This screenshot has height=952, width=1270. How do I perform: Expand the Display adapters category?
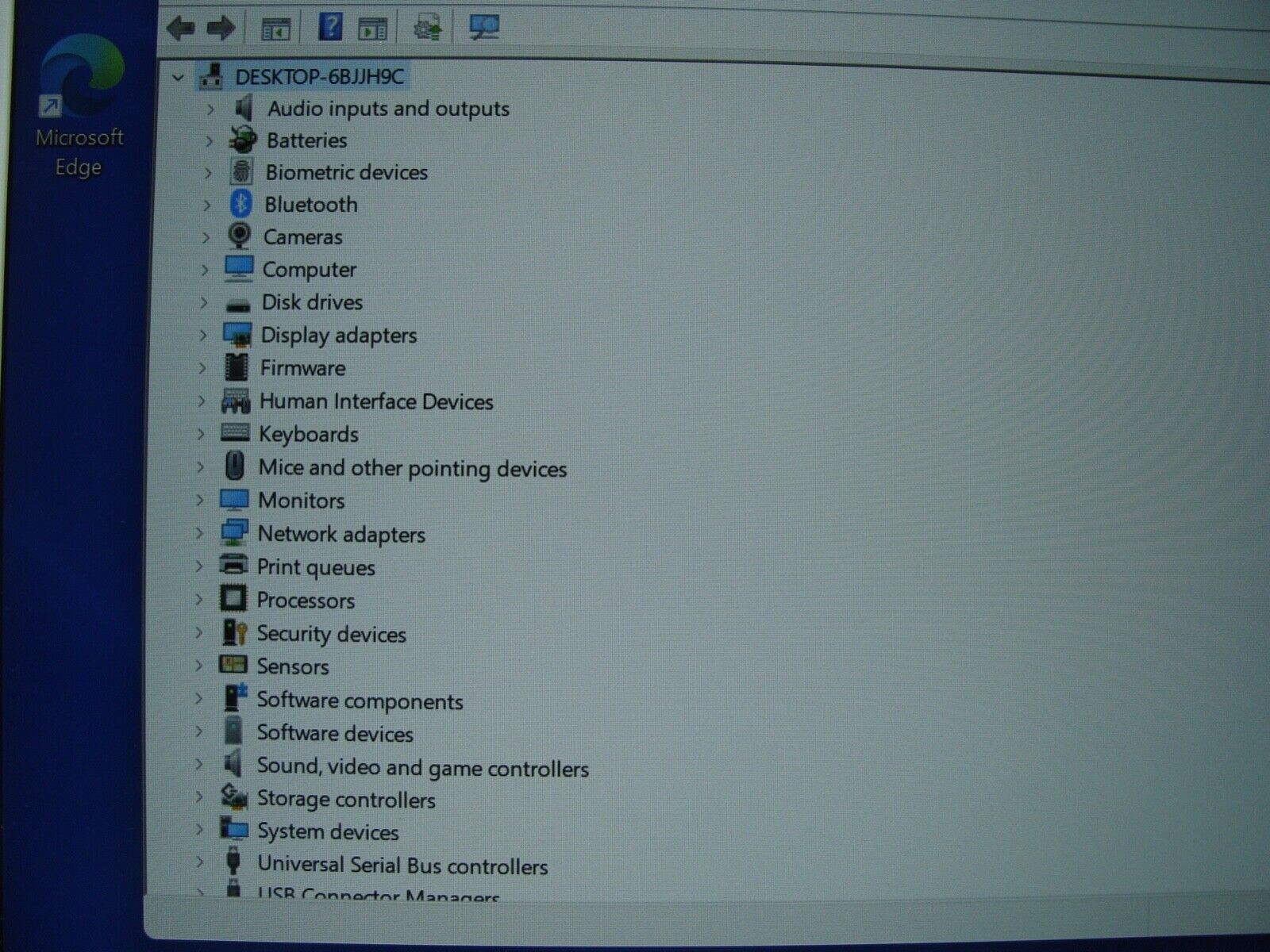(203, 336)
